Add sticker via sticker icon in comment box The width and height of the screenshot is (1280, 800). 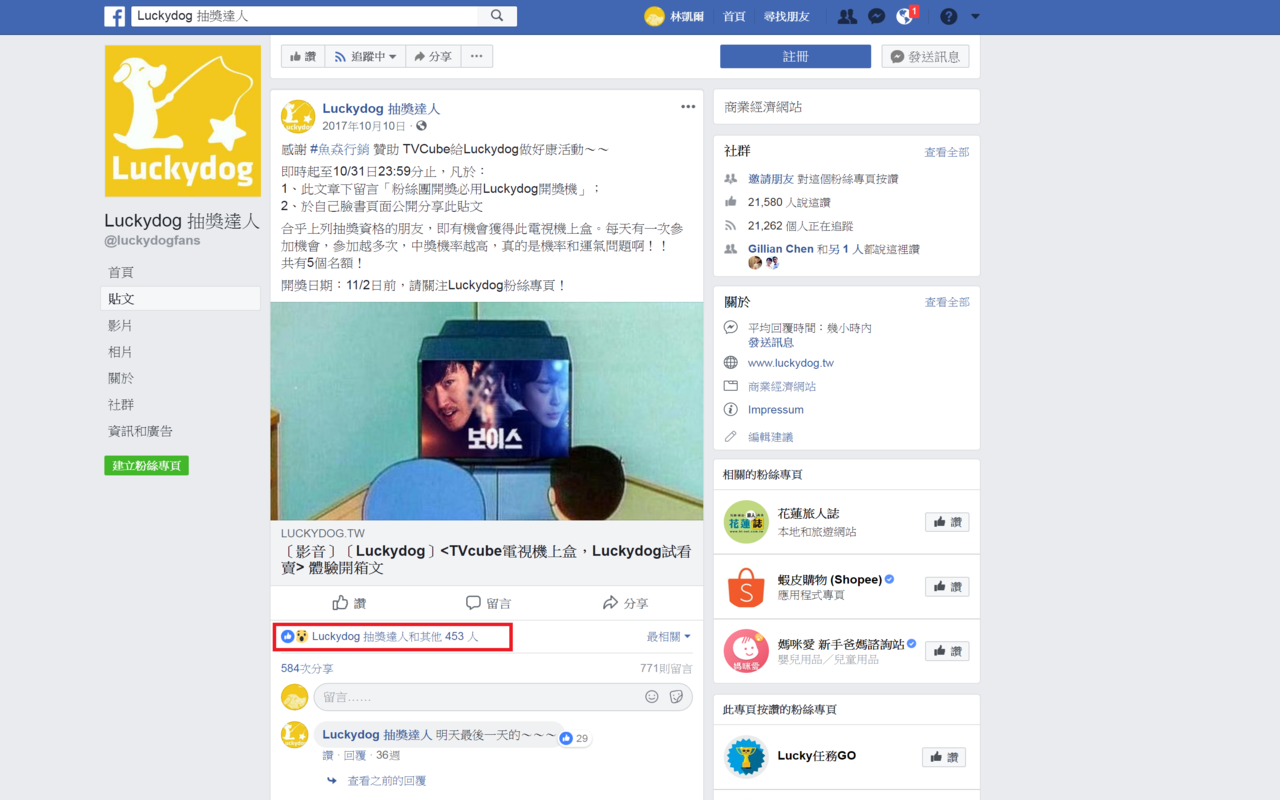coord(676,697)
